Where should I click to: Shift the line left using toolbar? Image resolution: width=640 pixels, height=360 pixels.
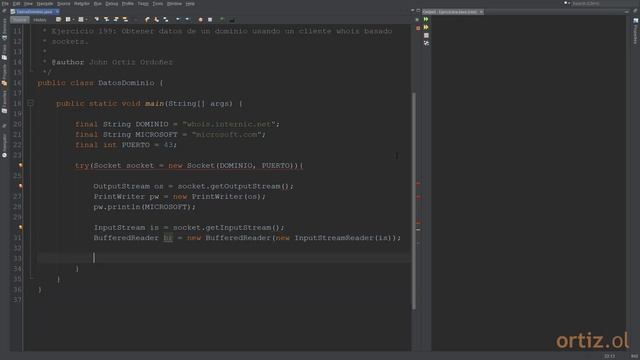178,20
